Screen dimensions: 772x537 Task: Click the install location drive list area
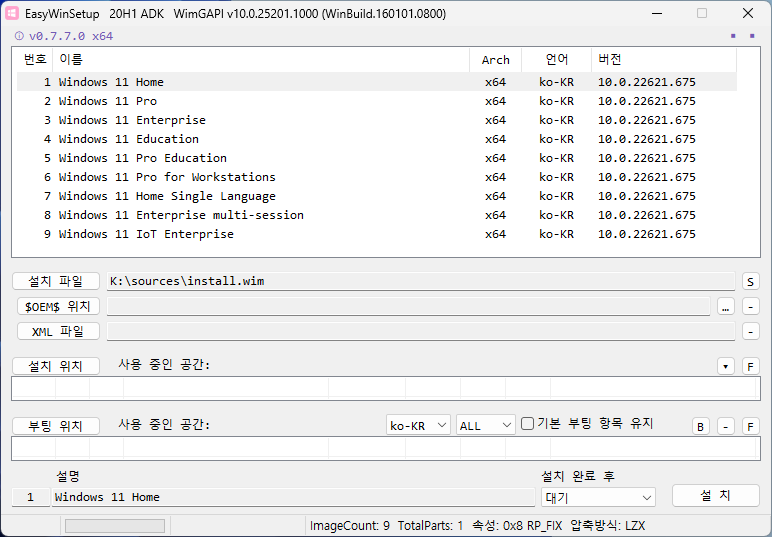[x=386, y=389]
